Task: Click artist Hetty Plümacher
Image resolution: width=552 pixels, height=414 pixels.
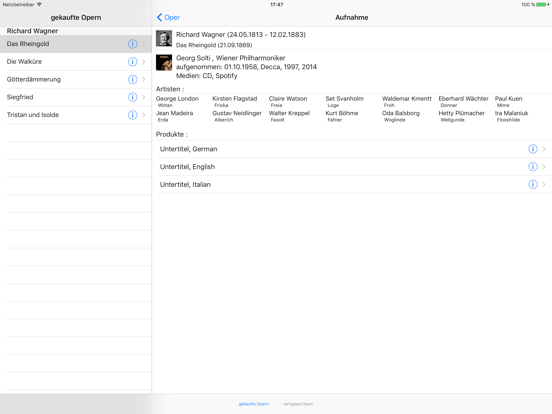Action: [x=461, y=113]
